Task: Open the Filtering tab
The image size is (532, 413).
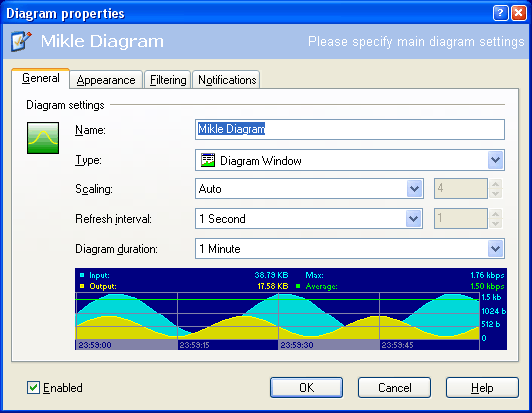Action: pyautogui.click(x=168, y=80)
